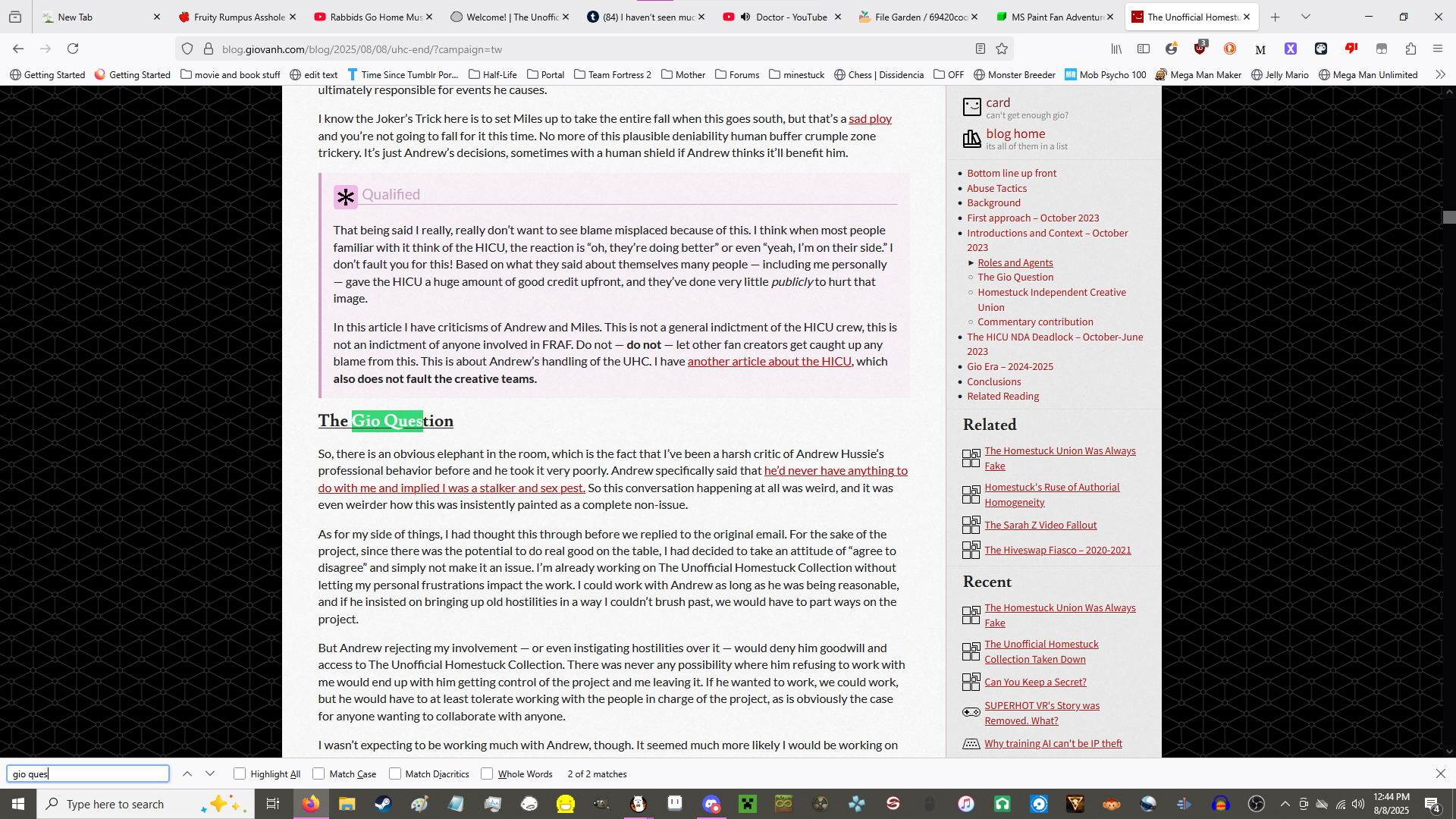
Task: Open Steam from the taskbar
Action: coord(383,804)
